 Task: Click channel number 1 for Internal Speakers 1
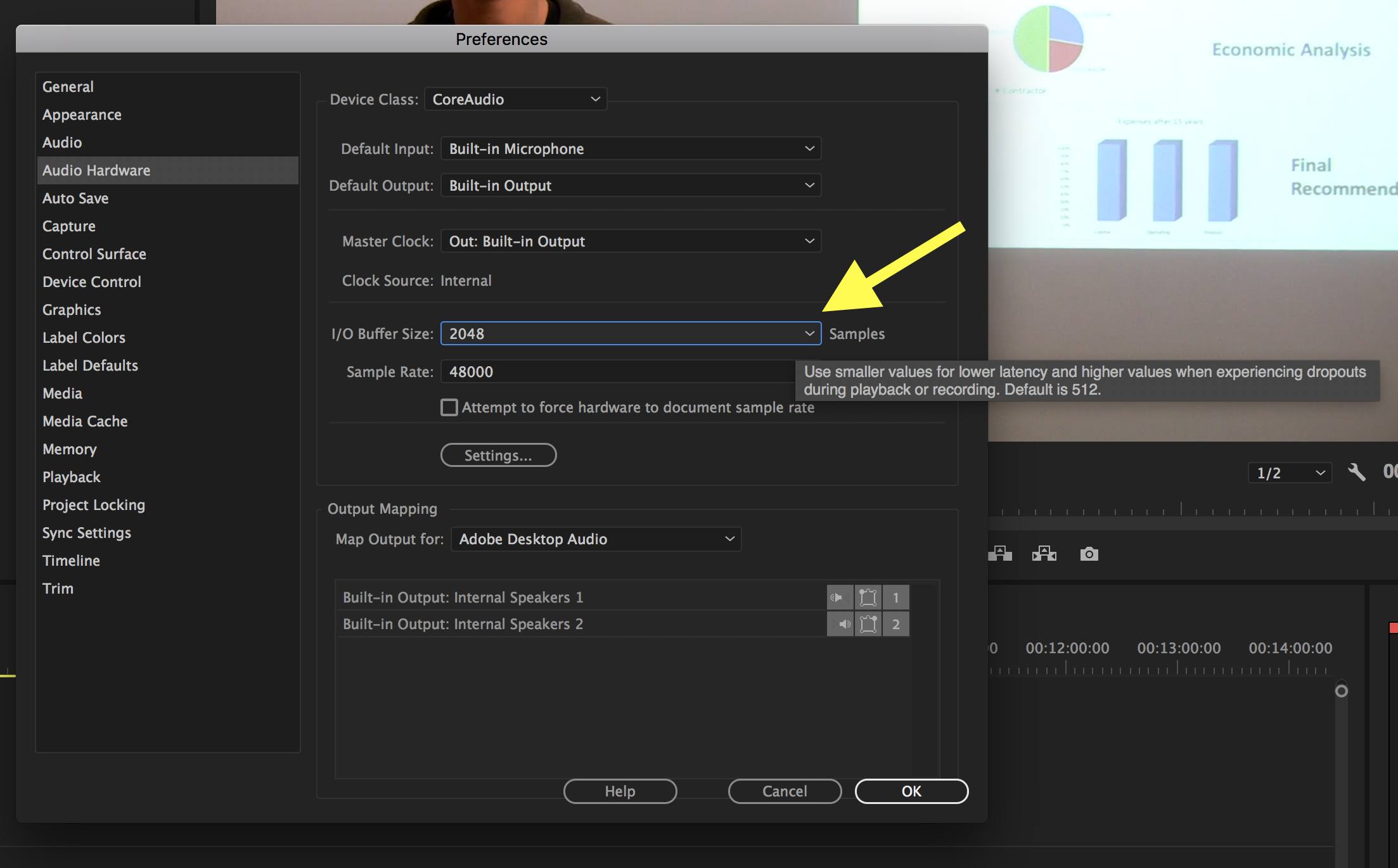tap(896, 597)
